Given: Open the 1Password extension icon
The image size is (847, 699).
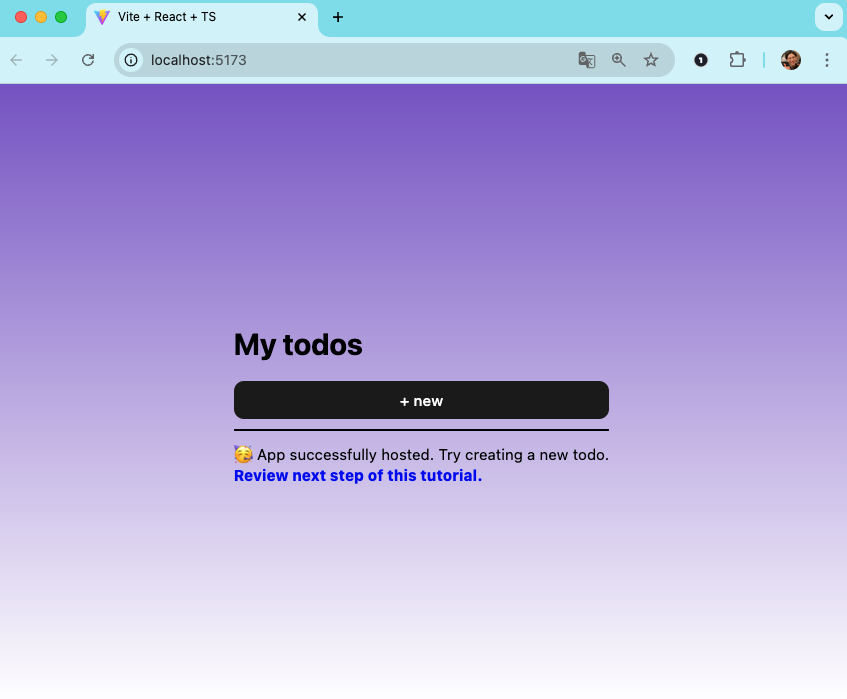Looking at the screenshot, I should point(701,60).
